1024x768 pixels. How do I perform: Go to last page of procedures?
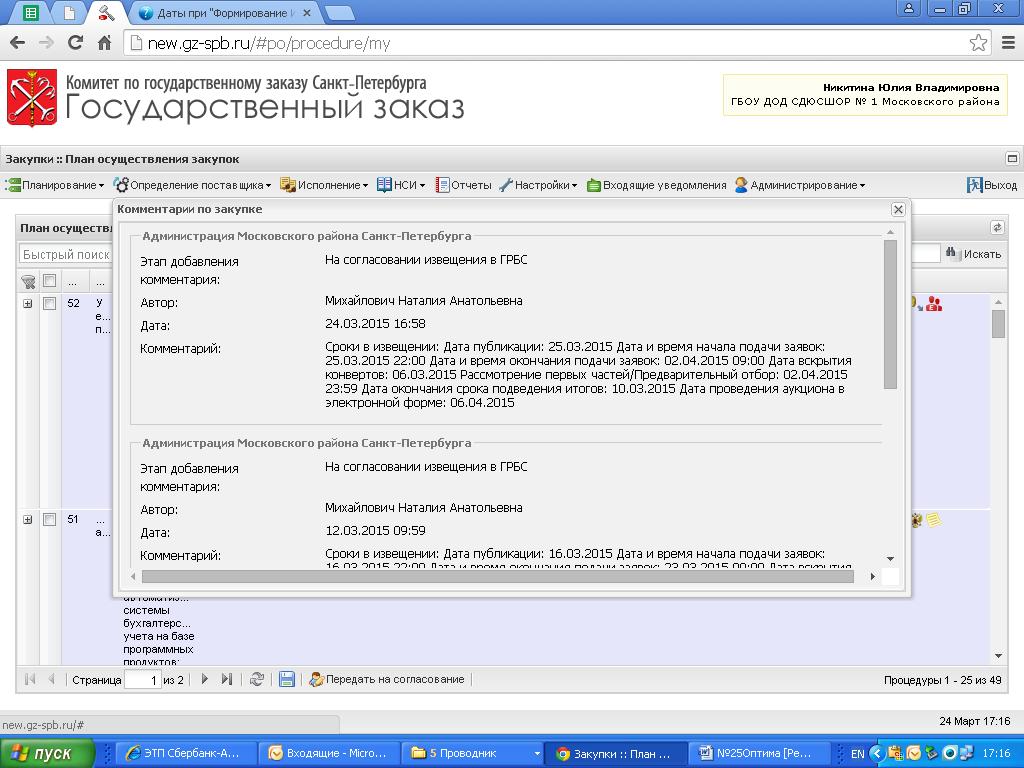[227, 679]
